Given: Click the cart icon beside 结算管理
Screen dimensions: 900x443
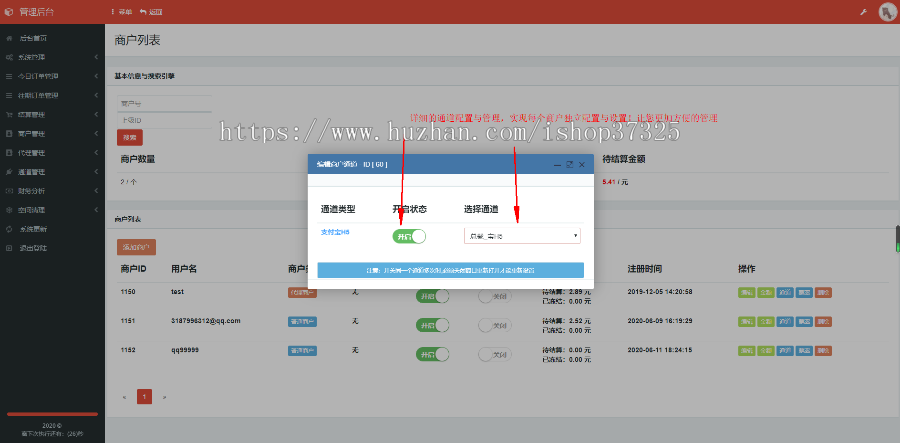Looking at the screenshot, I should pyautogui.click(x=9, y=115).
